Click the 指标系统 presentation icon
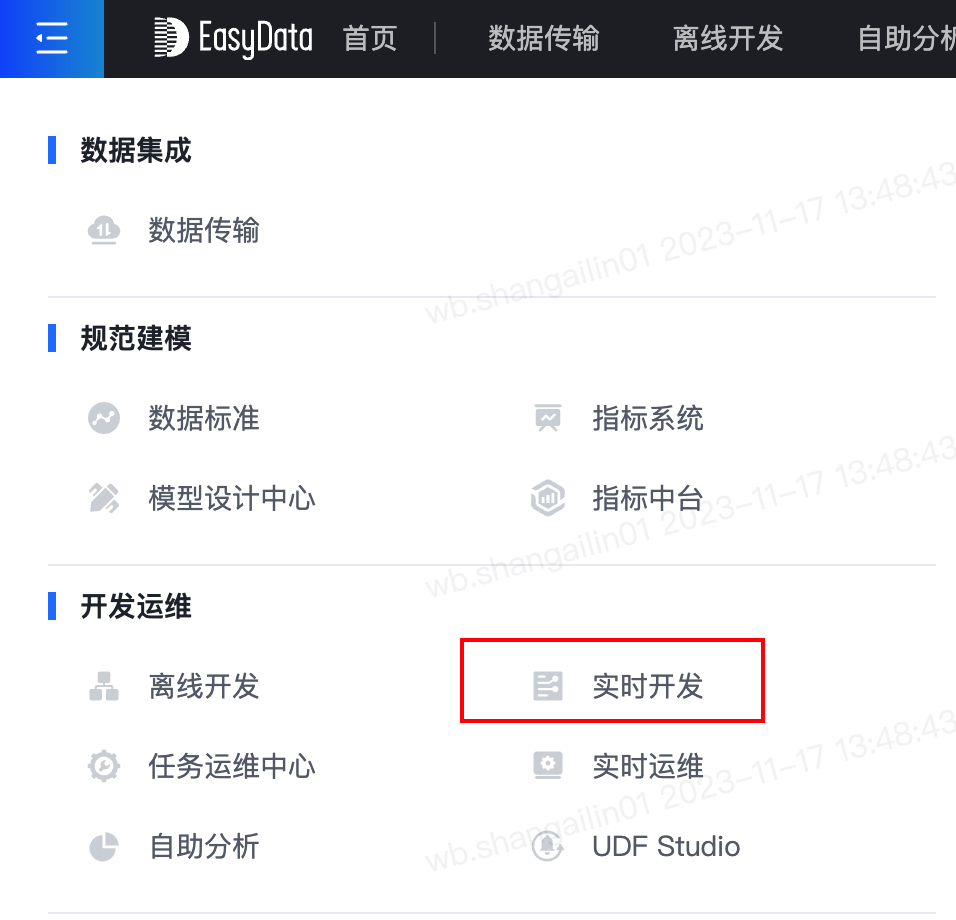The height and width of the screenshot is (920, 956). click(548, 418)
